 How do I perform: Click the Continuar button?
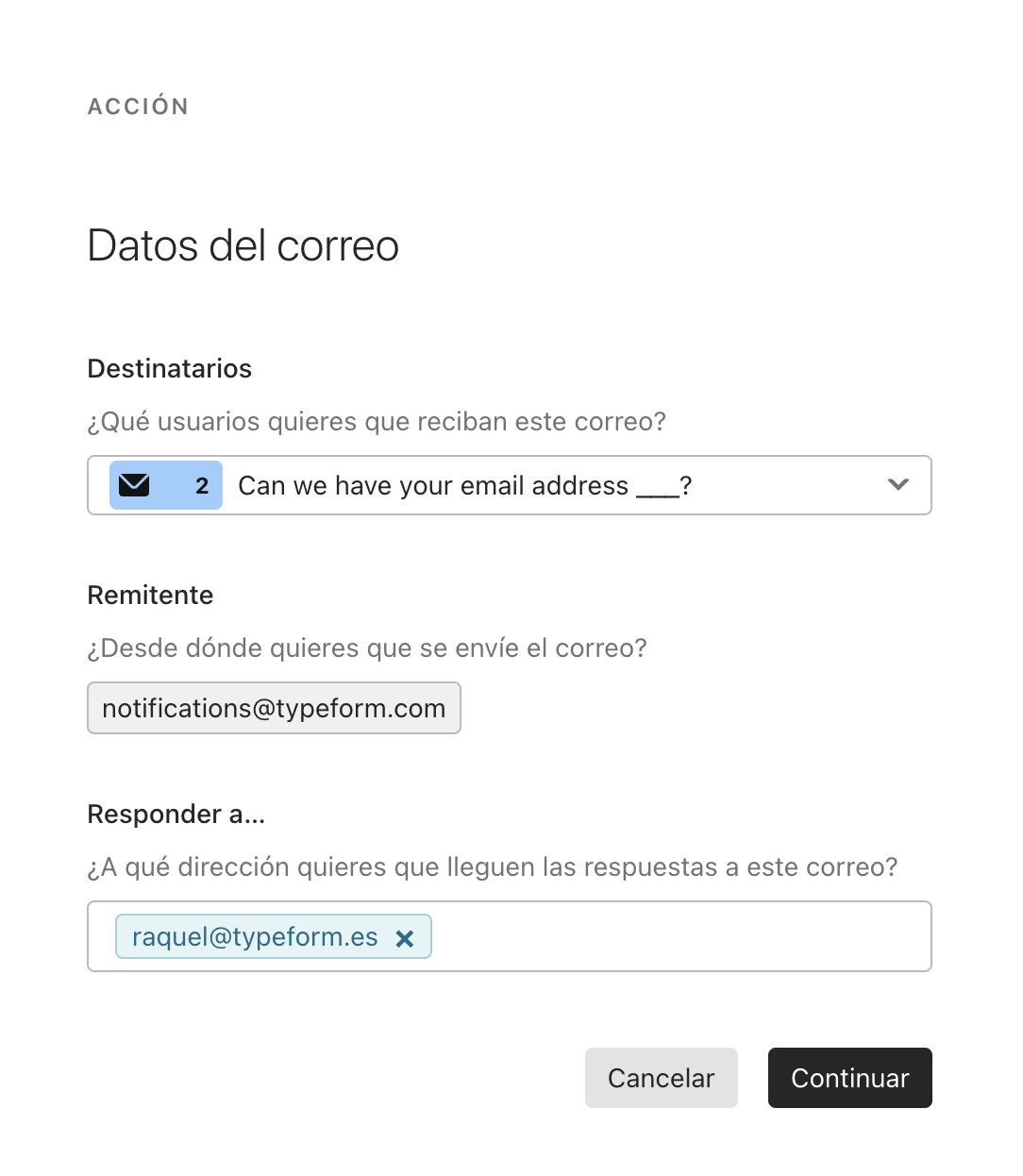tap(850, 1078)
